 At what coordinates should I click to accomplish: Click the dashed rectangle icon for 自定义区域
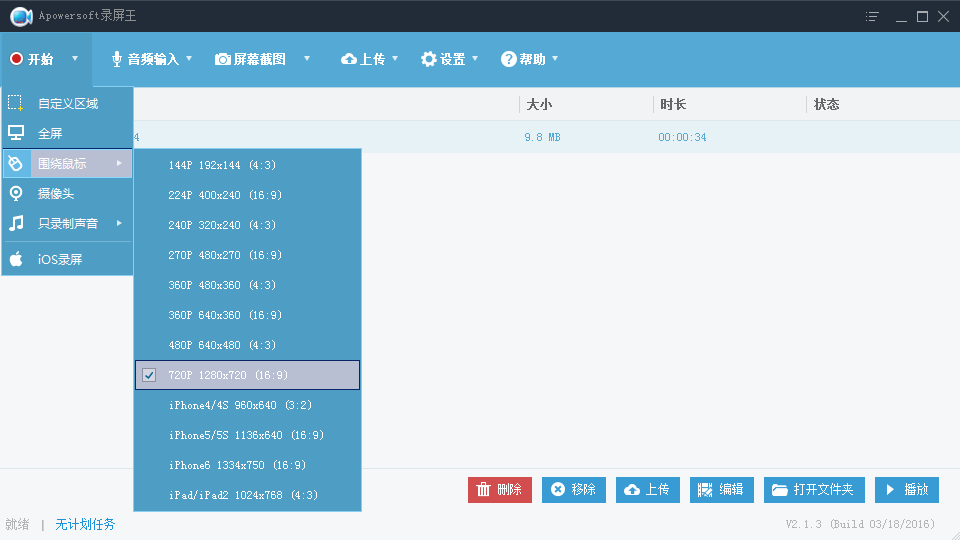click(x=16, y=103)
